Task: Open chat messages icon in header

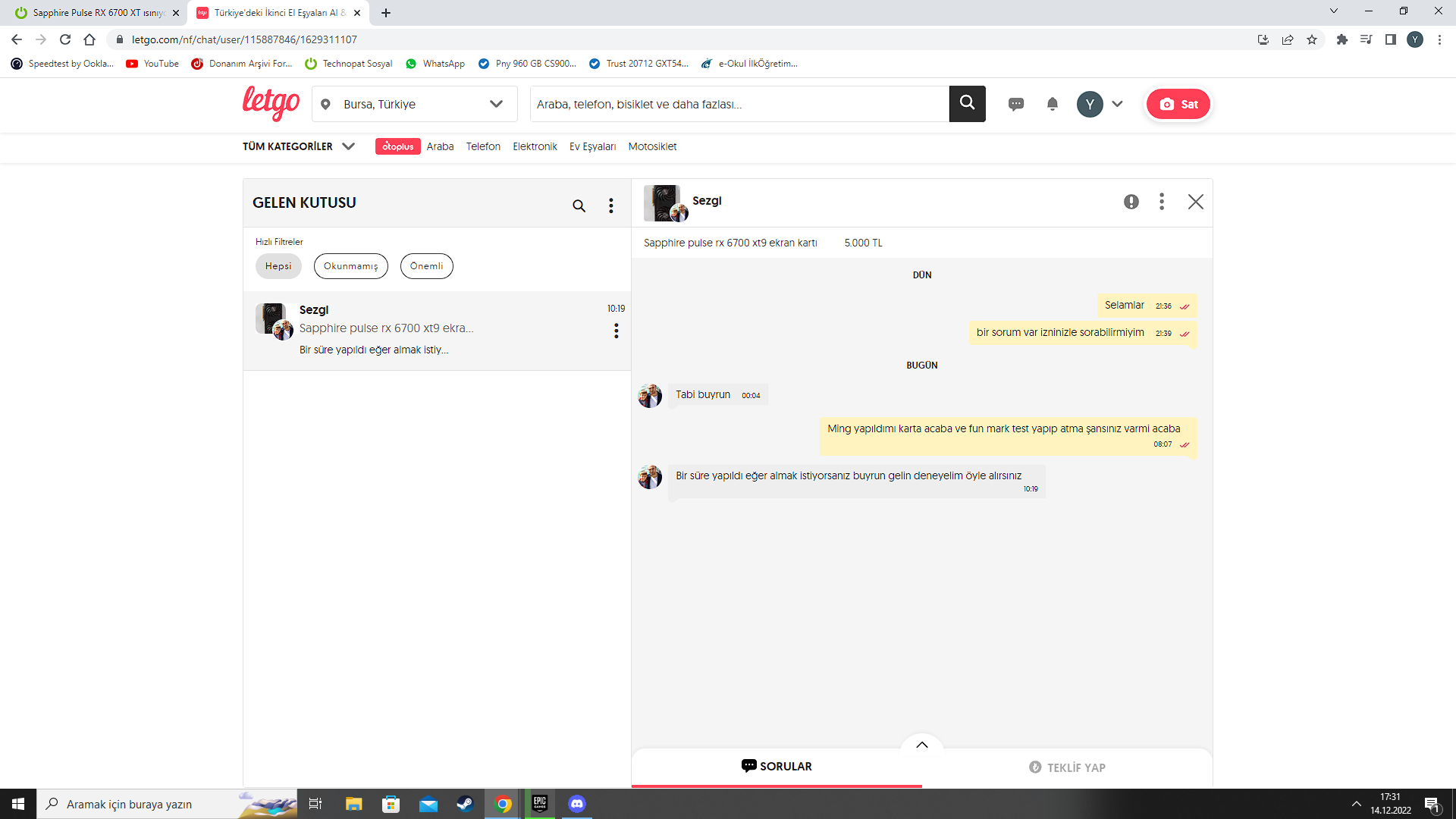Action: tap(1015, 104)
